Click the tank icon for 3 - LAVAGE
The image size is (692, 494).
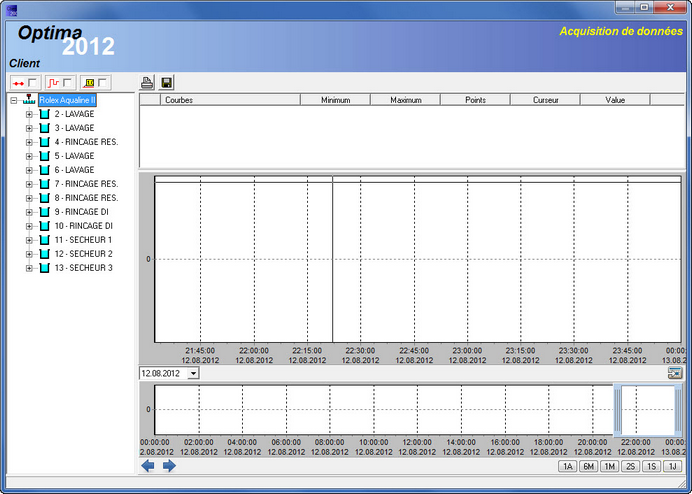click(x=44, y=128)
